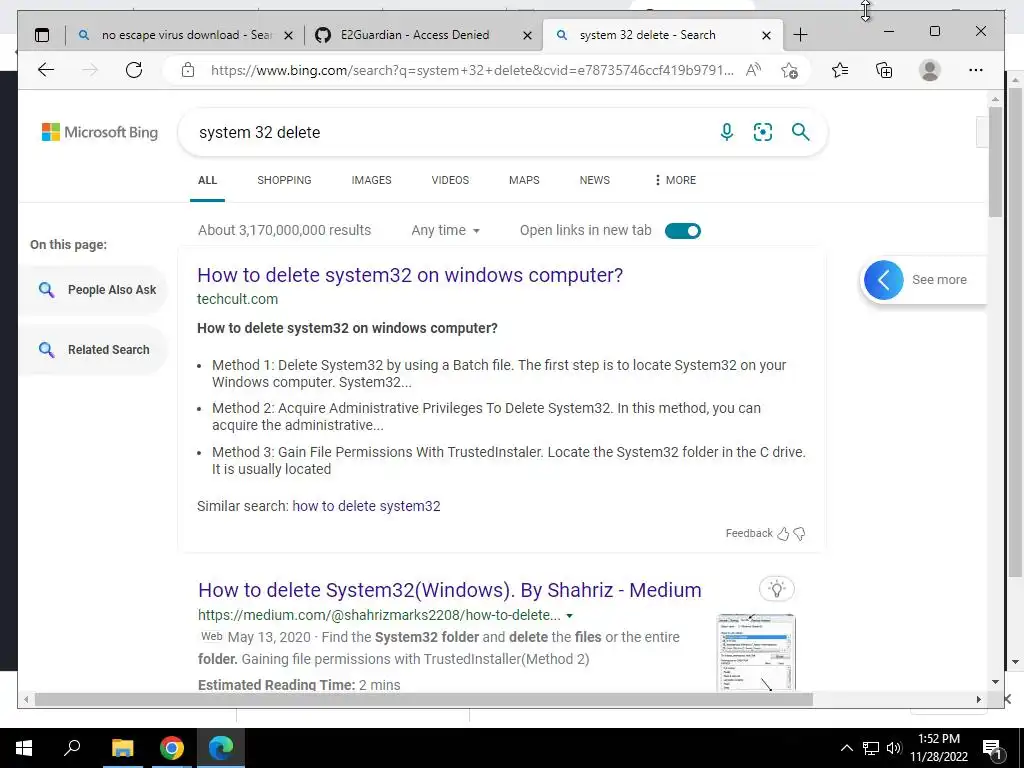Screen dimensions: 1024x768
Task: Click the lightbulb insight icon near Medium result
Action: click(776, 589)
